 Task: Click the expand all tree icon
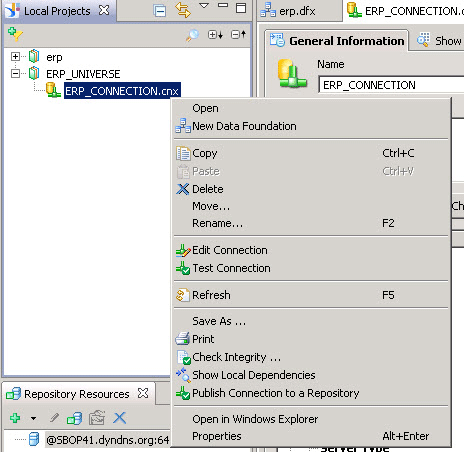tap(216, 34)
